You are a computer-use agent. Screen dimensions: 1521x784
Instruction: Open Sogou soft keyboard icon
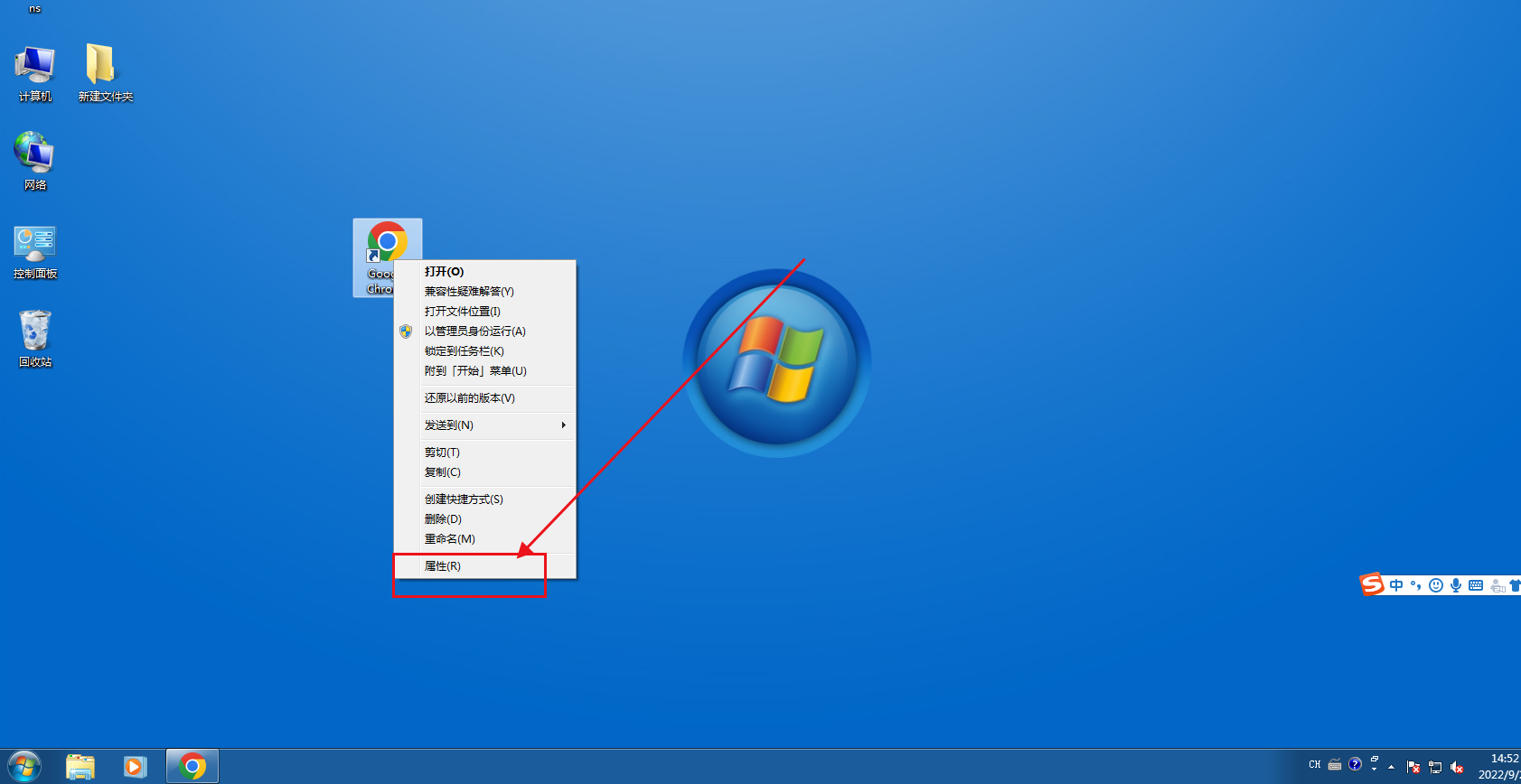click(x=1476, y=585)
